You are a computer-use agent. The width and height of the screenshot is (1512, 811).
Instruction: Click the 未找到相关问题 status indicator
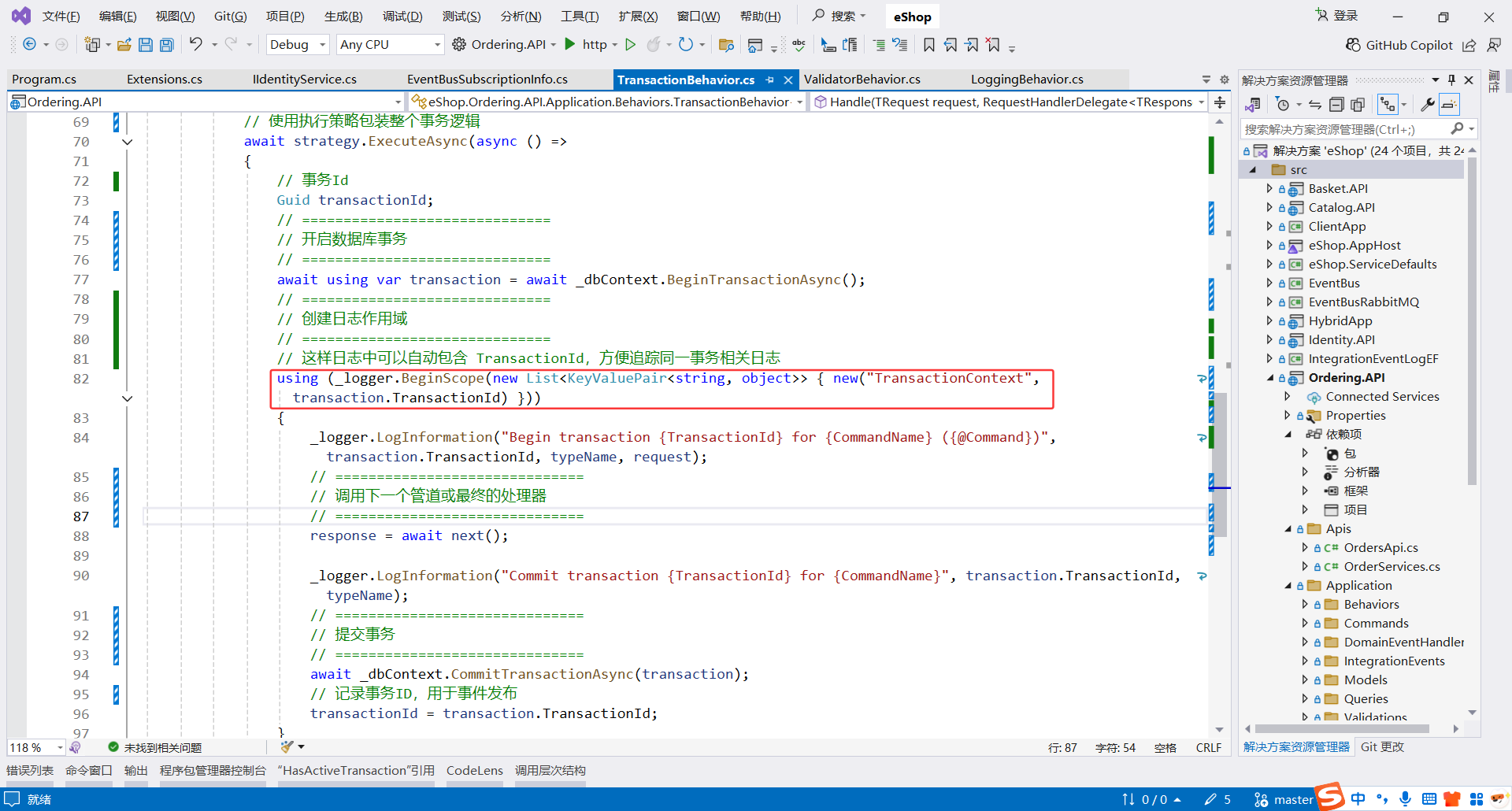(x=155, y=748)
